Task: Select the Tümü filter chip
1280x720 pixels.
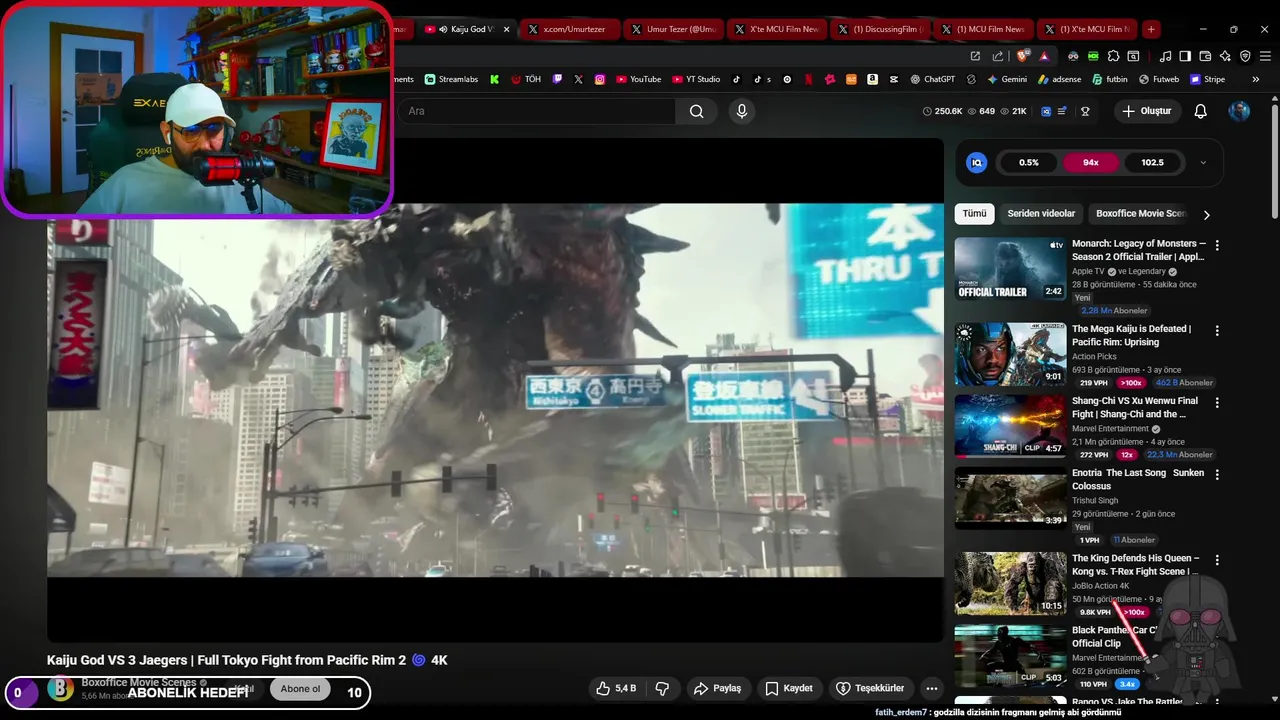Action: point(974,214)
